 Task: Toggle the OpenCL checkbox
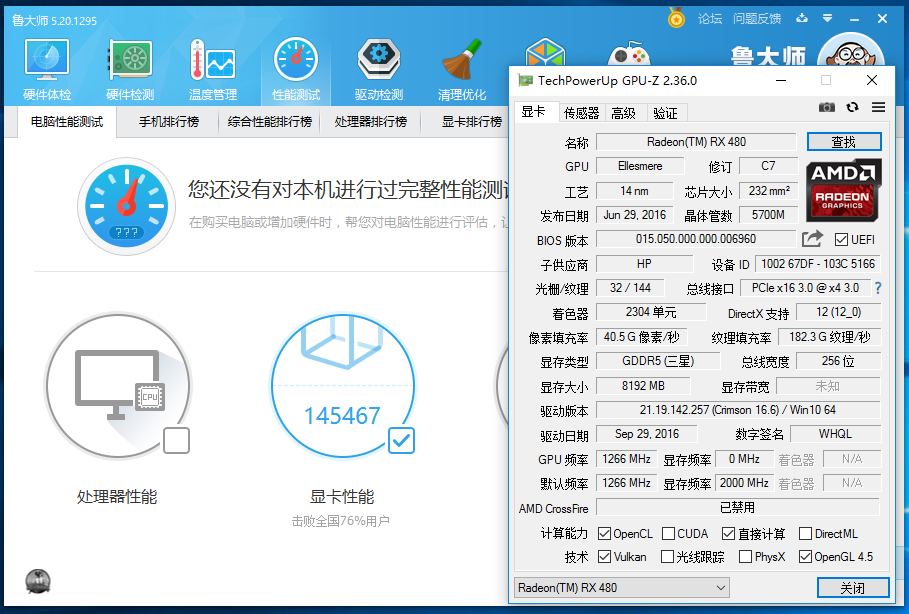[x=605, y=533]
